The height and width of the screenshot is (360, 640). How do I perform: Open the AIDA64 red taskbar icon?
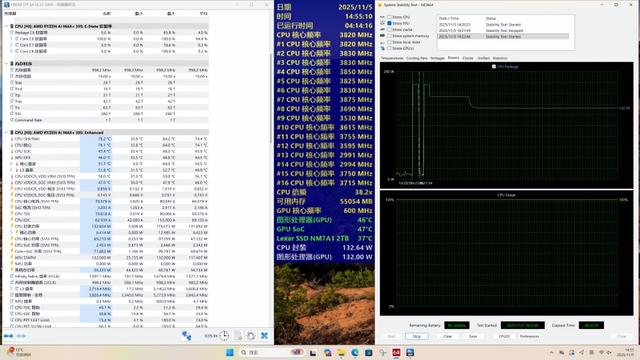(x=396, y=353)
